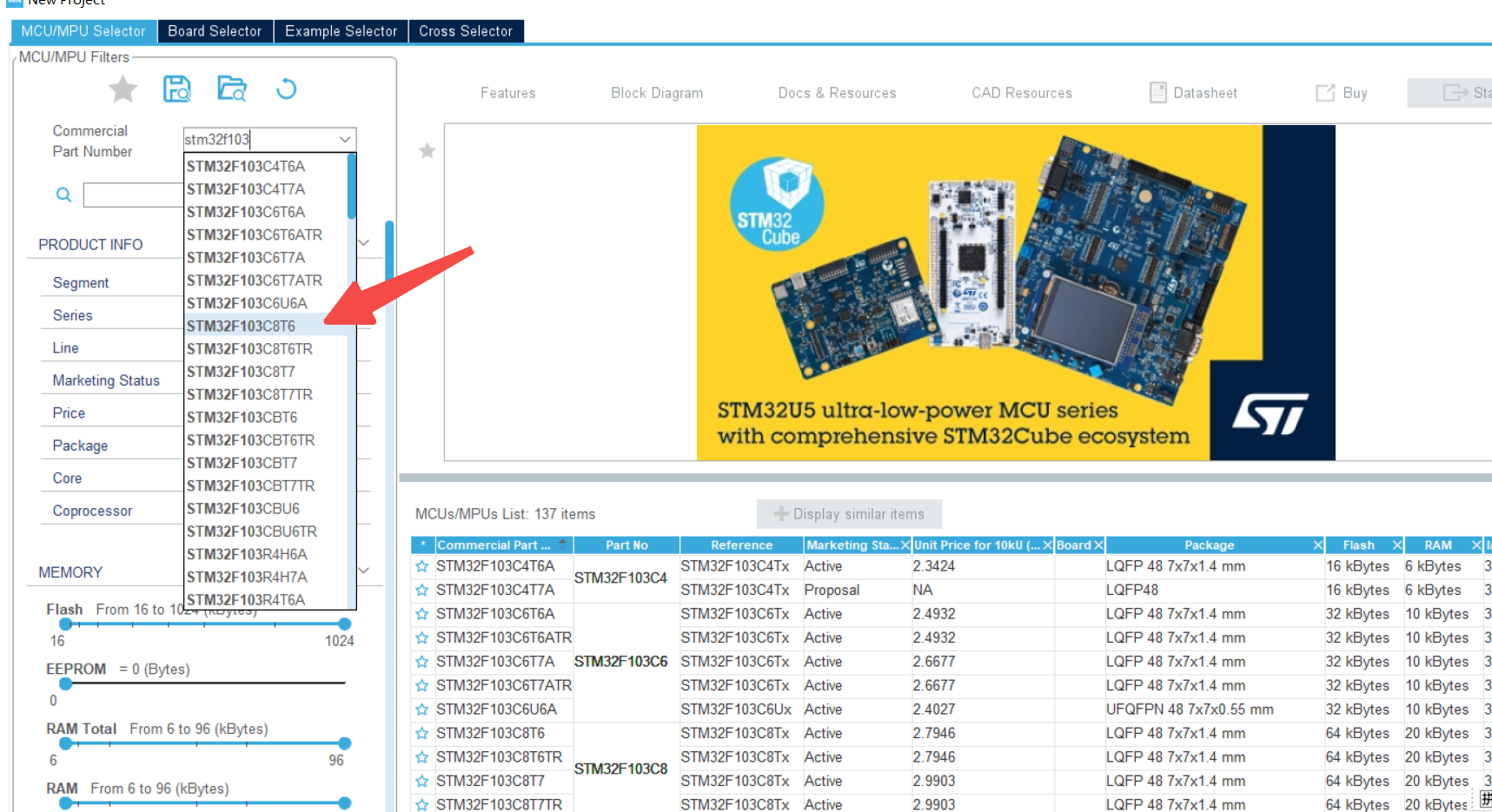Screen dimensions: 1492x812
Task: Click the RAM Total maximum slider handle
Action: (x=345, y=743)
